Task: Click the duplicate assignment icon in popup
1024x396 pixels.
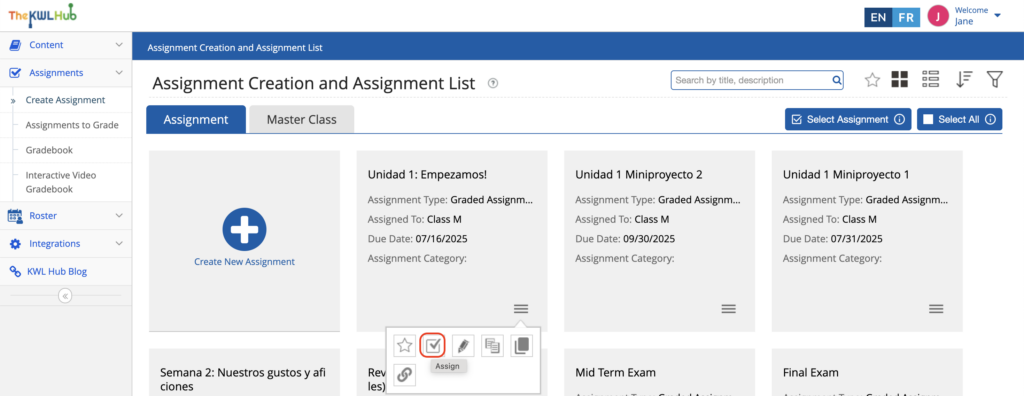Action: click(520, 345)
